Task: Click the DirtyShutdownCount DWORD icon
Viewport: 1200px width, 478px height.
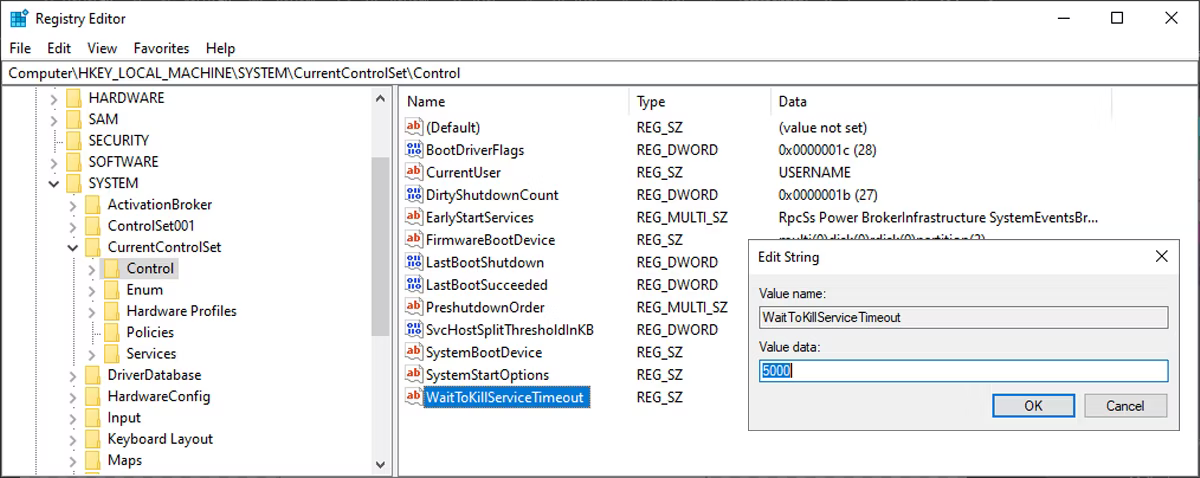Action: coord(414,195)
